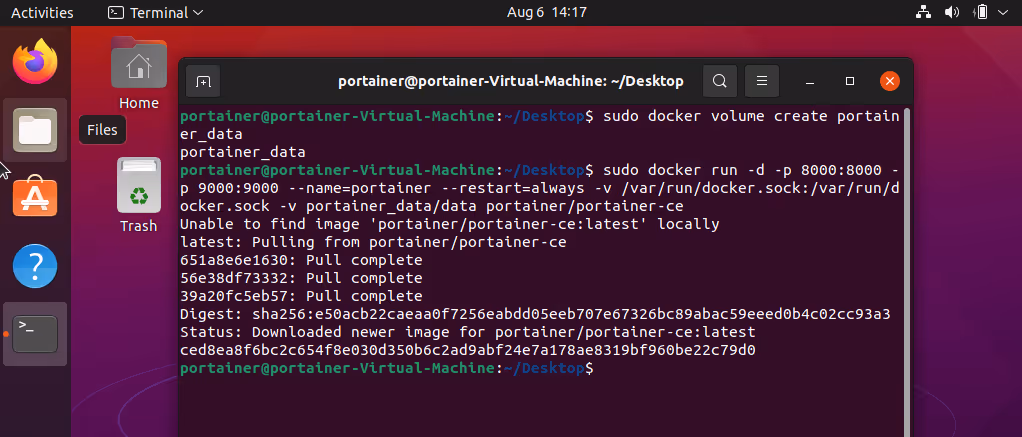Open the clock showing Aug 6 14:17
1022x437 pixels.
pyautogui.click(x=547, y=12)
